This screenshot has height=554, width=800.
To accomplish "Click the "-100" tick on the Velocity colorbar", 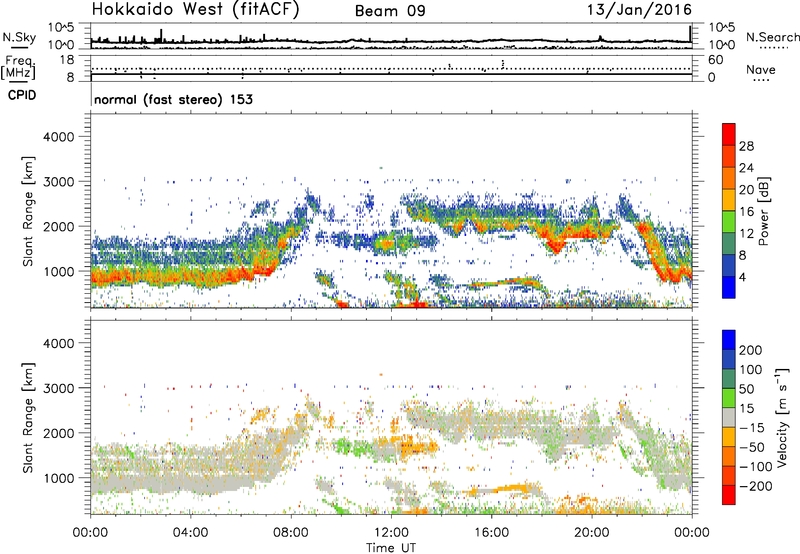I will coord(756,467).
